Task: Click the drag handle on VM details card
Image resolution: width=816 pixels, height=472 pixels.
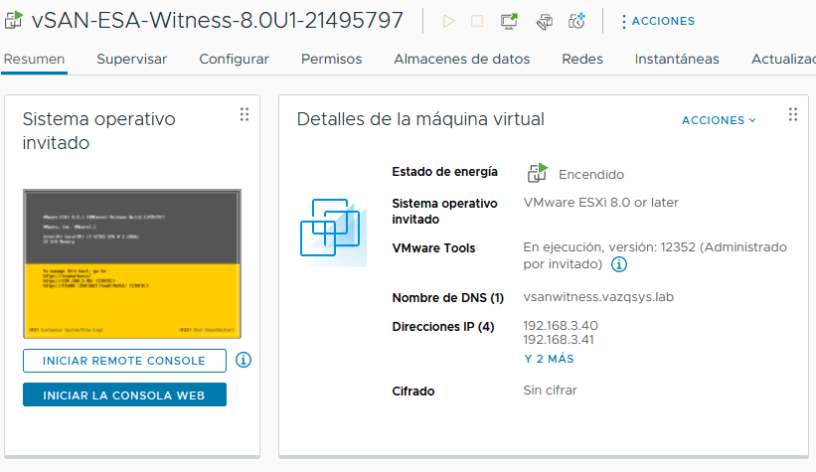Action: coord(793,115)
